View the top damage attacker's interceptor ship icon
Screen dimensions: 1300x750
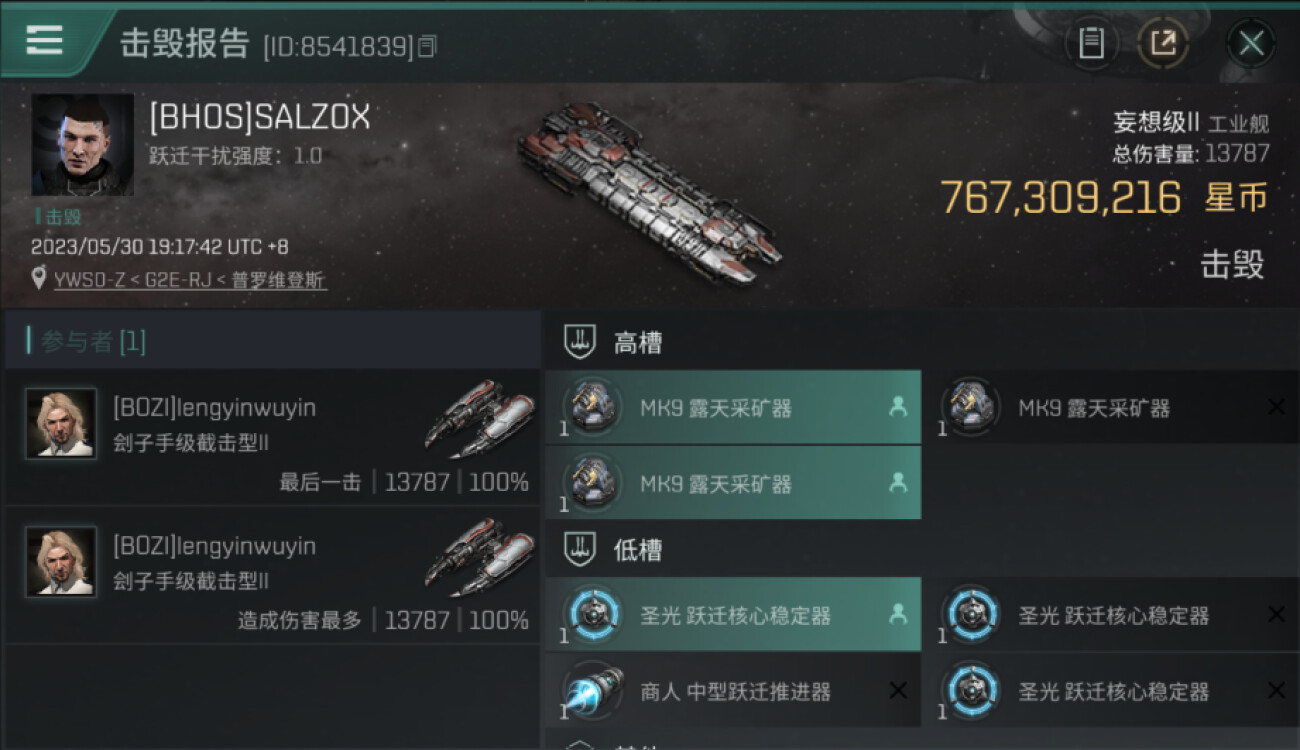coord(478,555)
